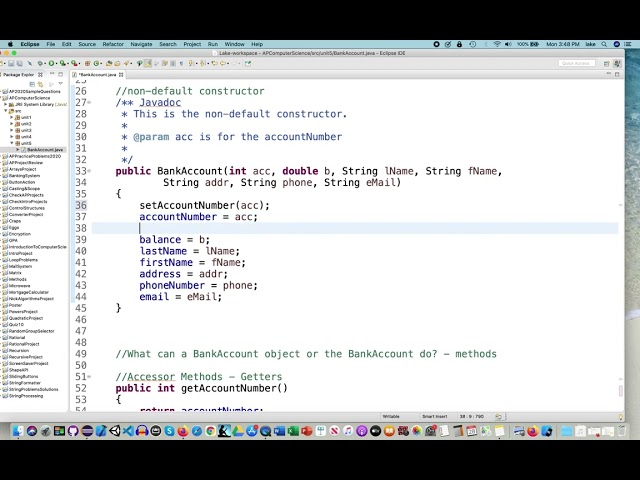This screenshot has height=480, width=640.
Task: Open the Refactor menu
Action: coord(113,44)
